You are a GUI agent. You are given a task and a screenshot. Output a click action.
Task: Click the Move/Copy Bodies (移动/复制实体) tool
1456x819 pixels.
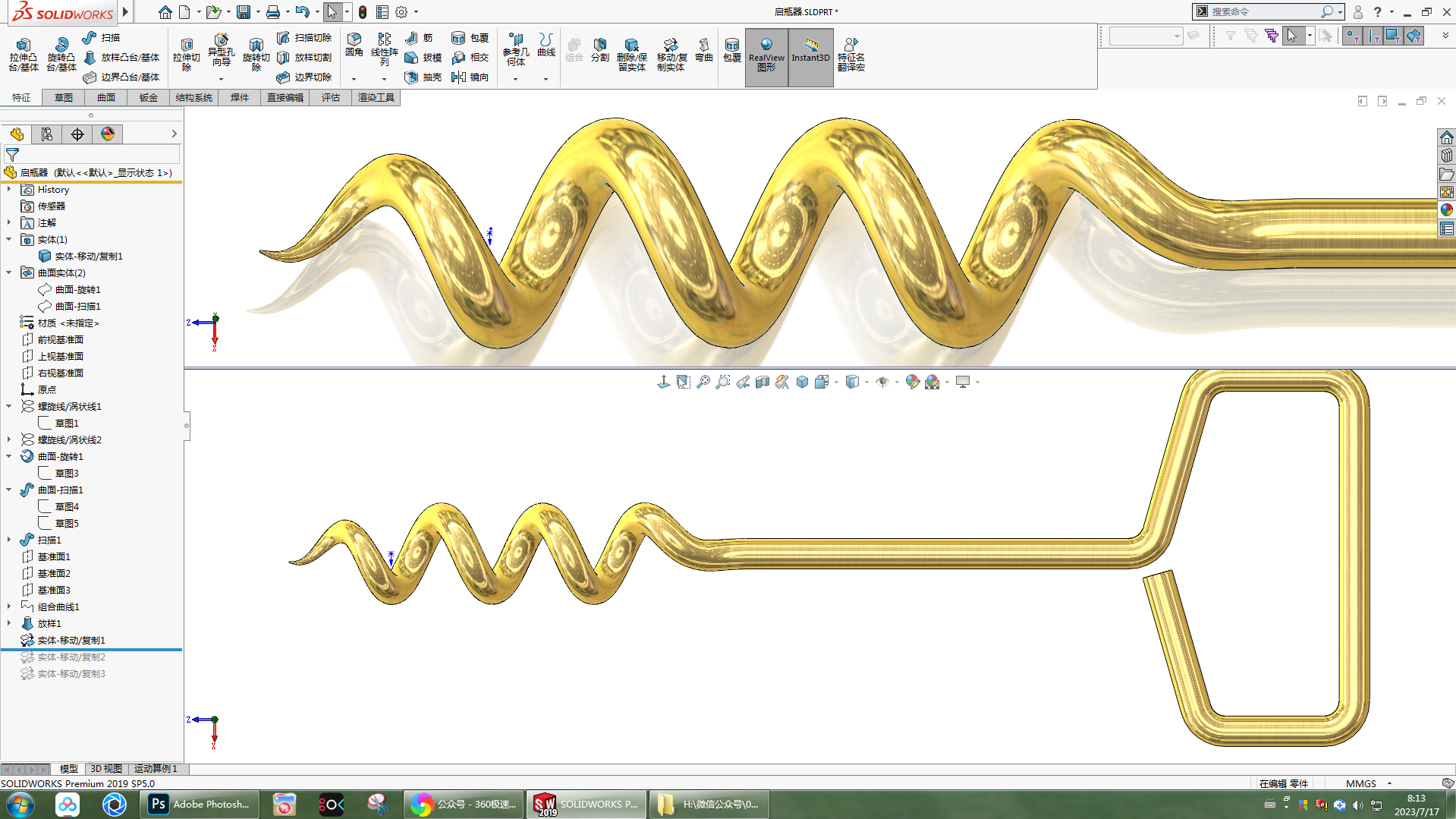(671, 55)
